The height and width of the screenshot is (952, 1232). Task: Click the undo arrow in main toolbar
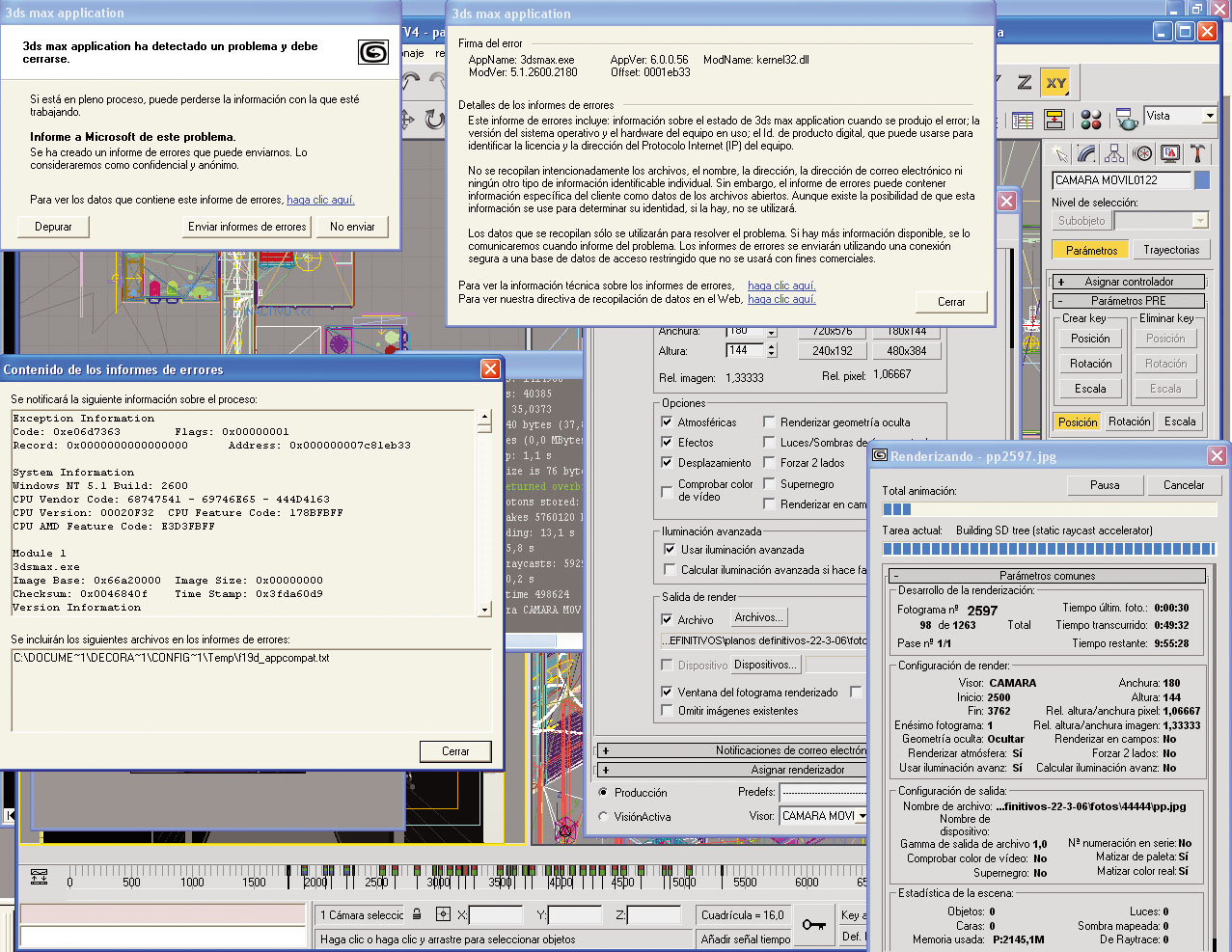tap(411, 81)
